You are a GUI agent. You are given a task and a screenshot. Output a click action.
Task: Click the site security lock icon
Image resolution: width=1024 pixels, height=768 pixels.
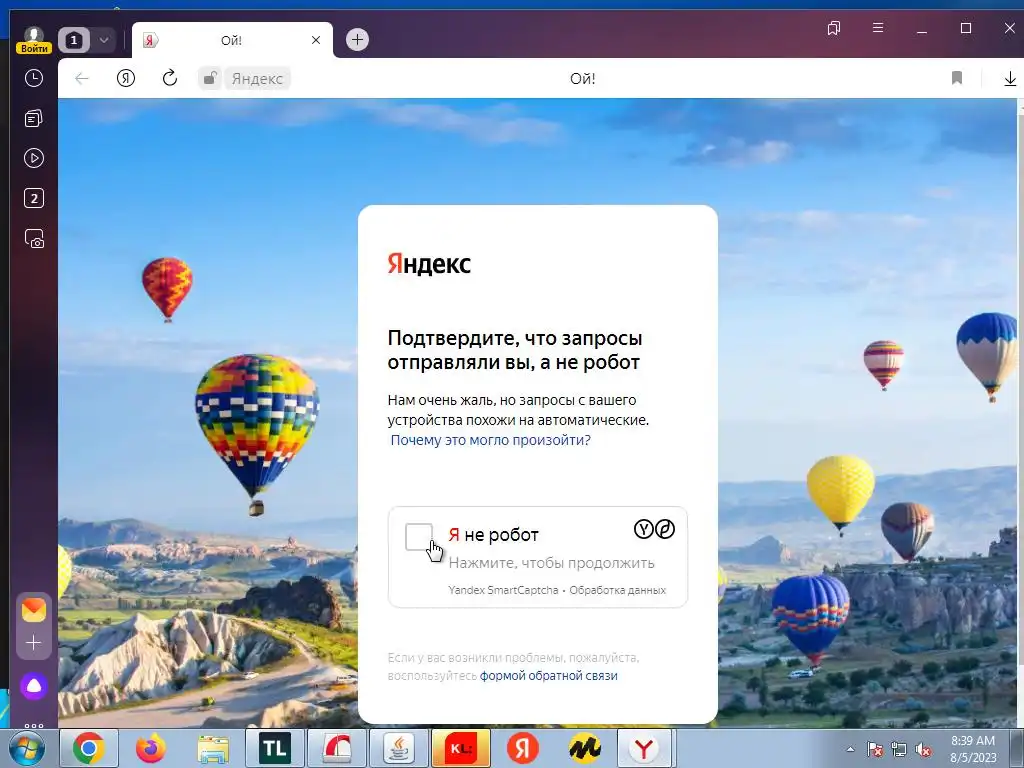point(210,78)
